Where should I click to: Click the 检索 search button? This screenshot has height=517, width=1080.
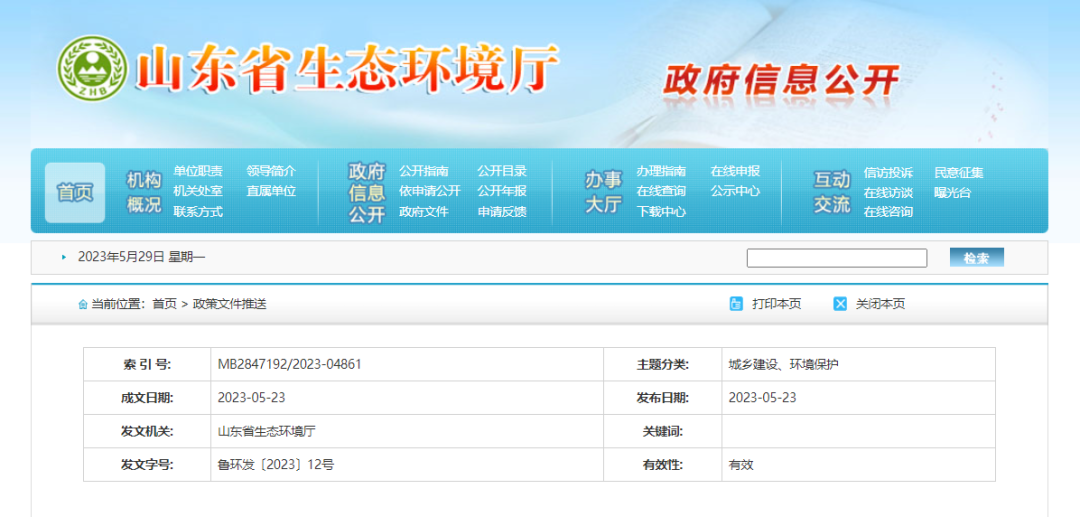(x=976, y=258)
